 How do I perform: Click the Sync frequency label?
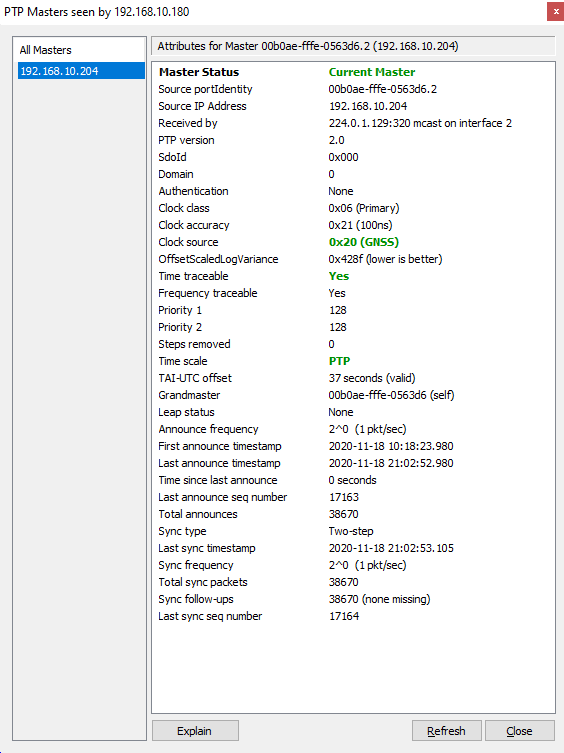pyautogui.click(x=196, y=565)
